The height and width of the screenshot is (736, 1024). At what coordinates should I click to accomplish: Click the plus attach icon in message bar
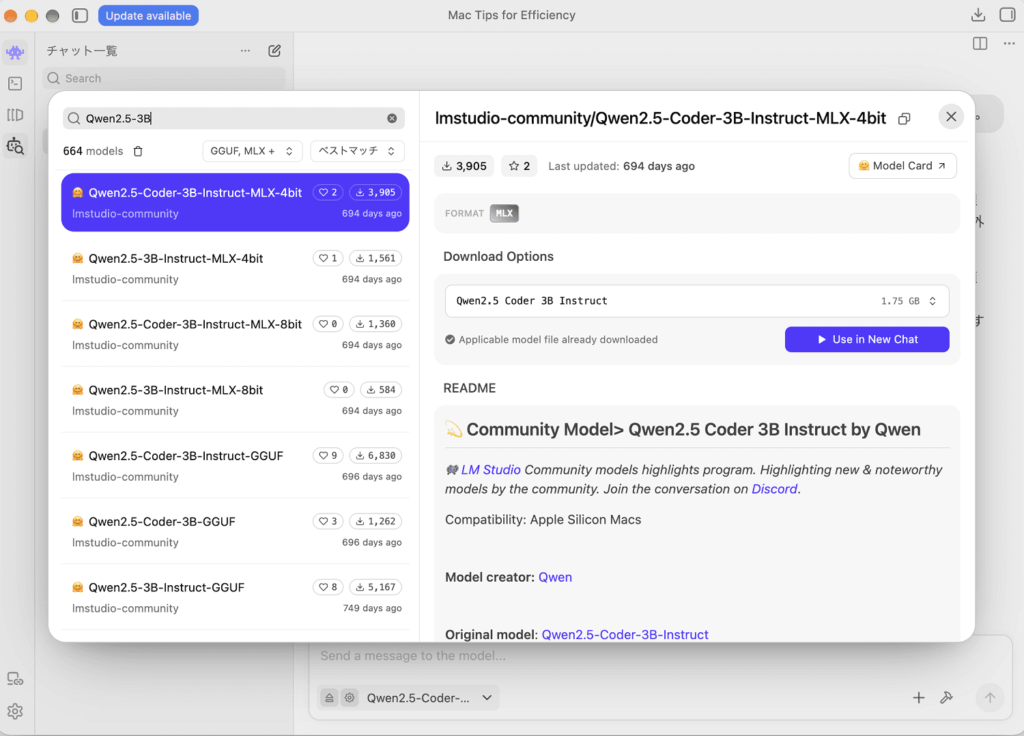tap(918, 697)
